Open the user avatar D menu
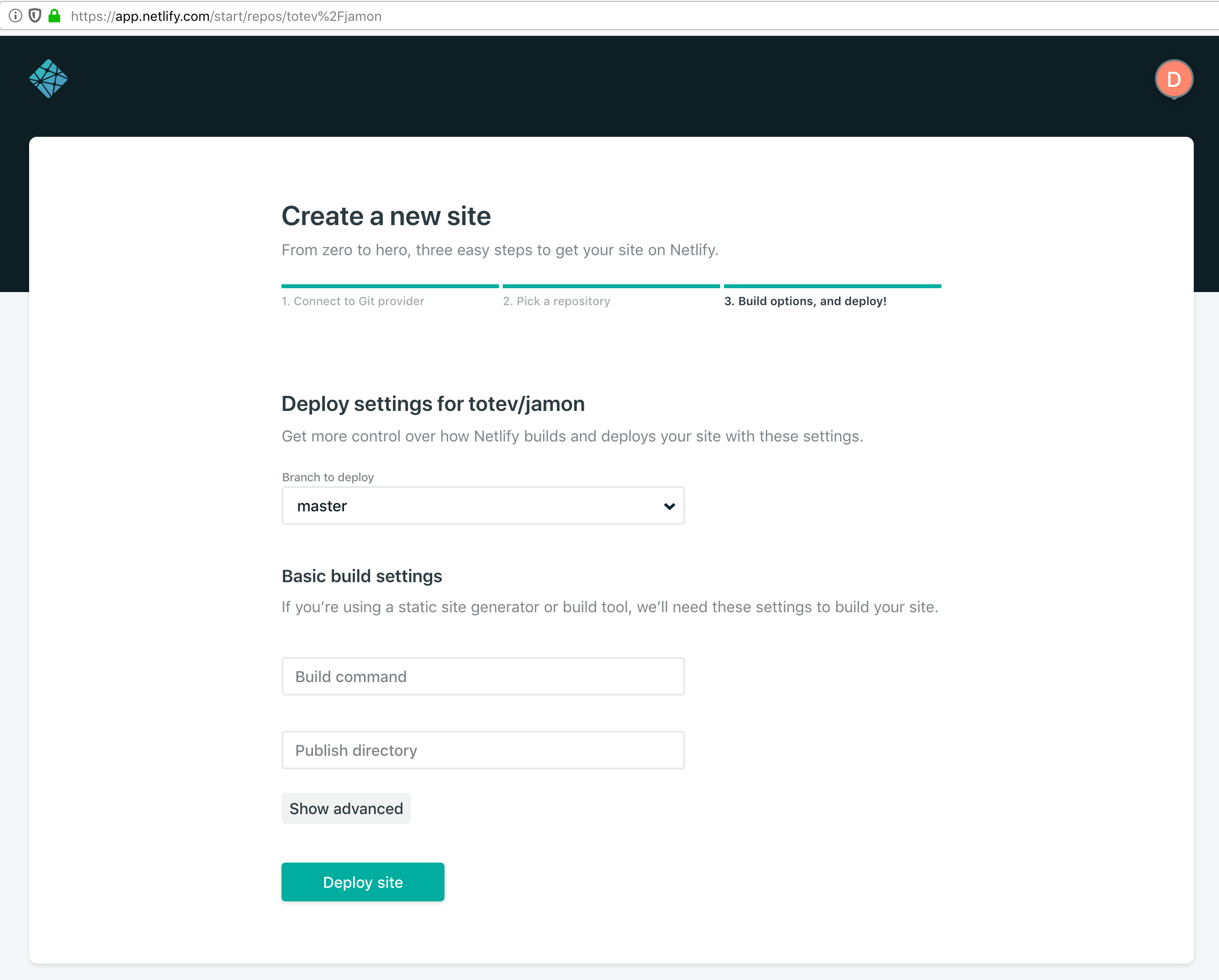Image resolution: width=1219 pixels, height=980 pixels. (x=1173, y=79)
